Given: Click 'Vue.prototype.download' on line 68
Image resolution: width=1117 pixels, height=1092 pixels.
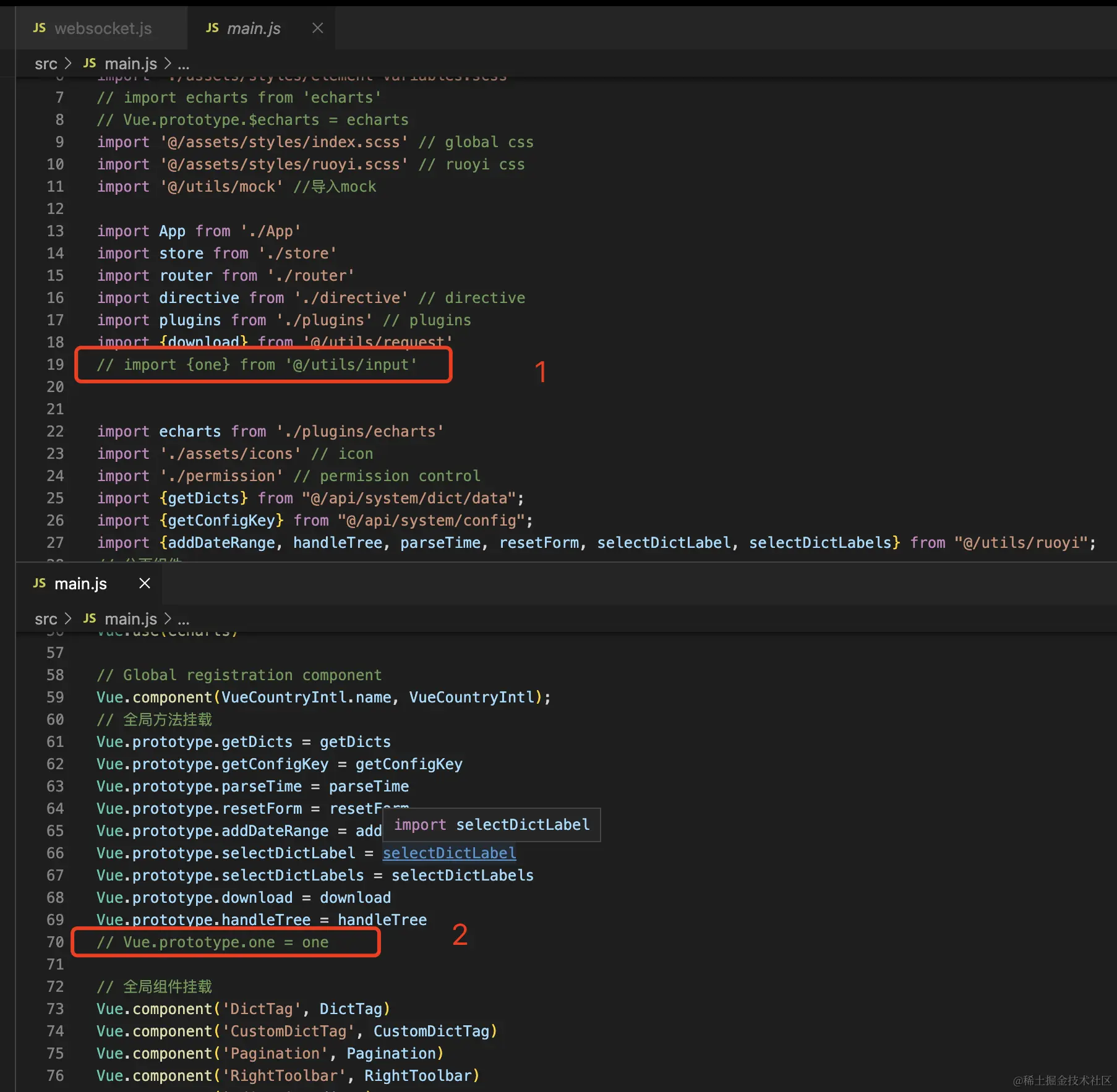Looking at the screenshot, I should point(194,898).
